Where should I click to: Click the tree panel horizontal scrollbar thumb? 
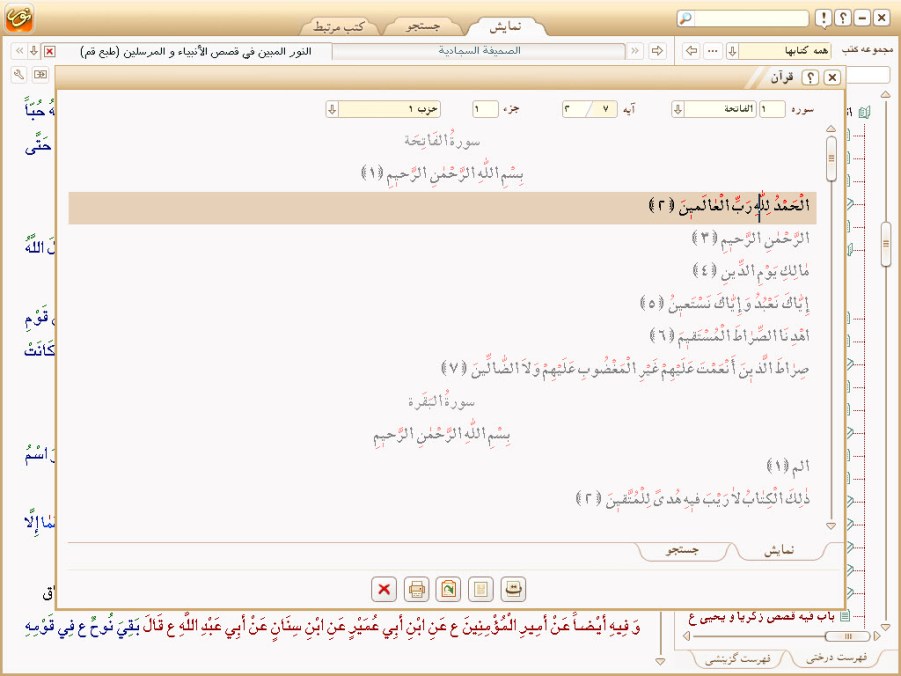click(x=846, y=636)
